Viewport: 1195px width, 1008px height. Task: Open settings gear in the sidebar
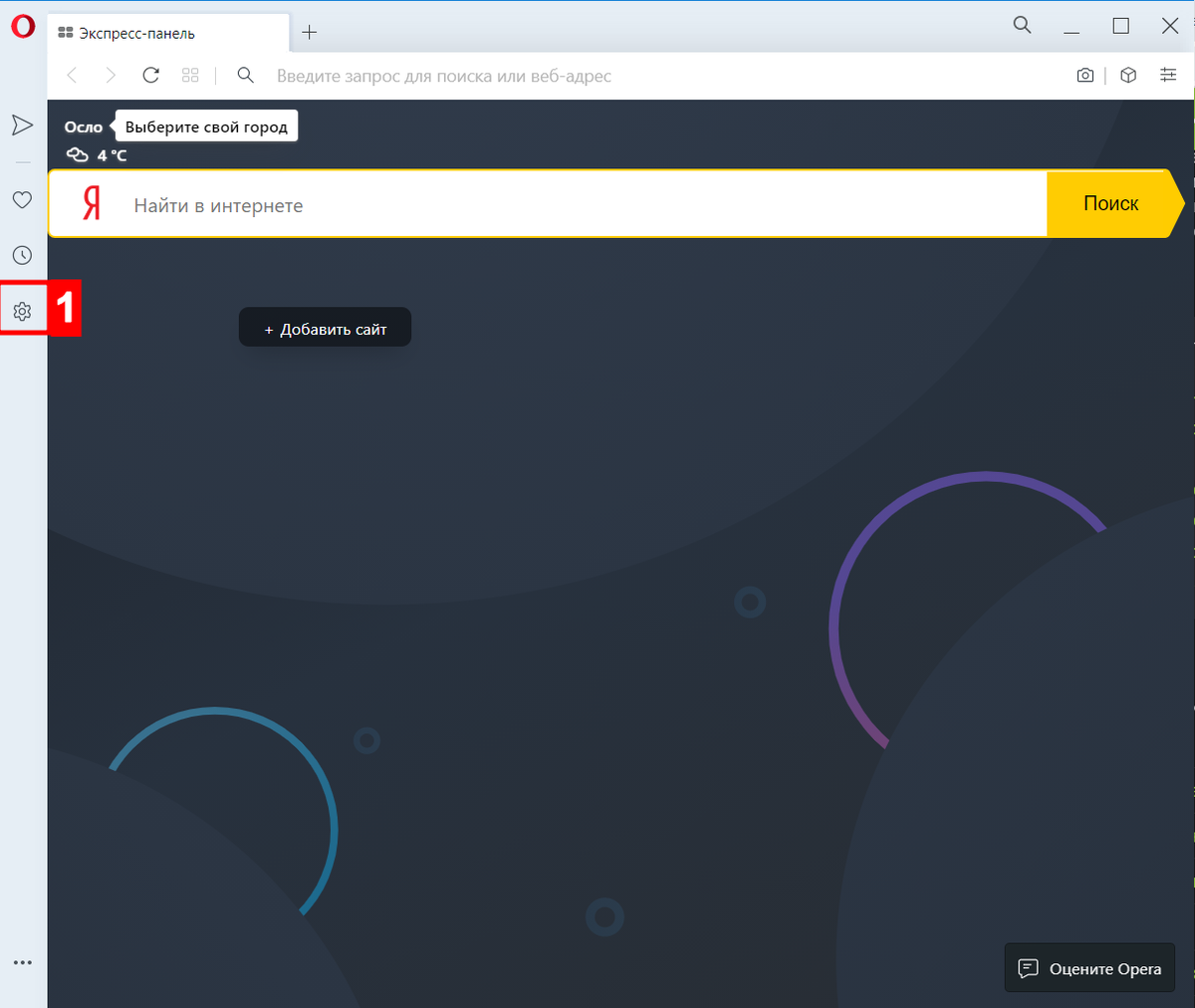[x=22, y=312]
